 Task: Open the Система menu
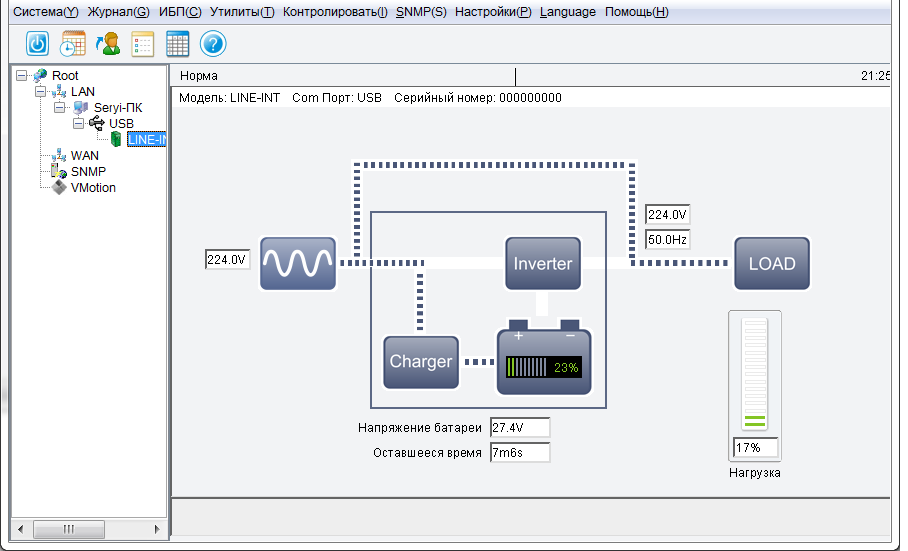(x=46, y=12)
